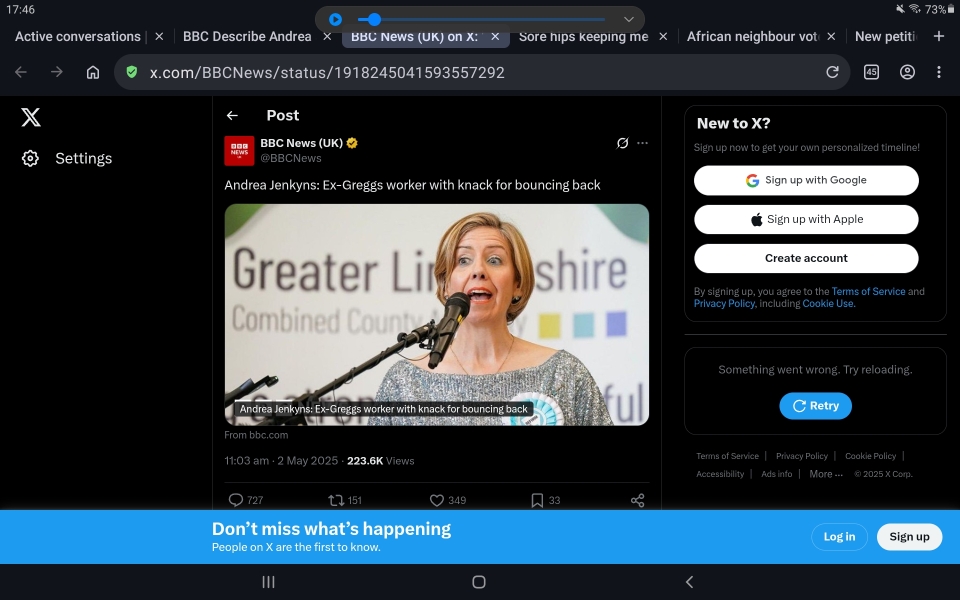Viewport: 960px width, 600px height.
Task: Click the post timestamp 11:03 am 2 May 2025
Action: pyautogui.click(x=281, y=461)
